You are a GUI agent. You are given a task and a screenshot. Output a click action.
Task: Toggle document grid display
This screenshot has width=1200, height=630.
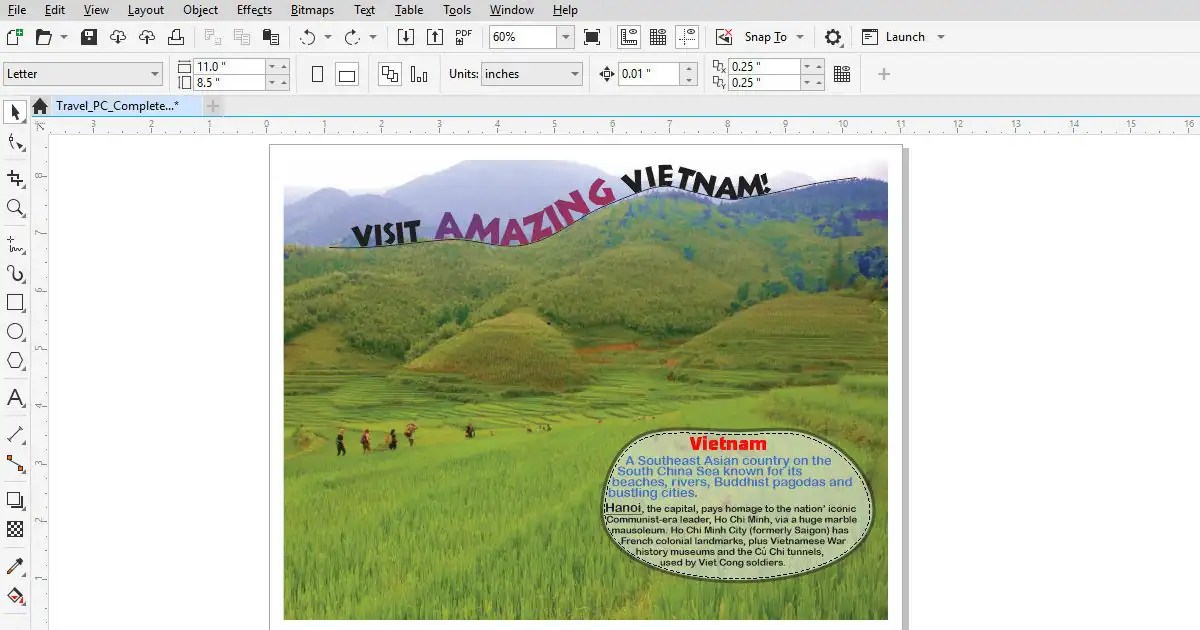pyautogui.click(x=659, y=36)
